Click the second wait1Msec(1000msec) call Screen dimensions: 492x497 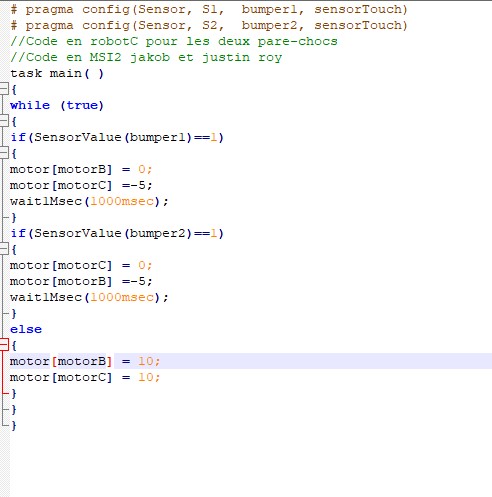[89, 297]
